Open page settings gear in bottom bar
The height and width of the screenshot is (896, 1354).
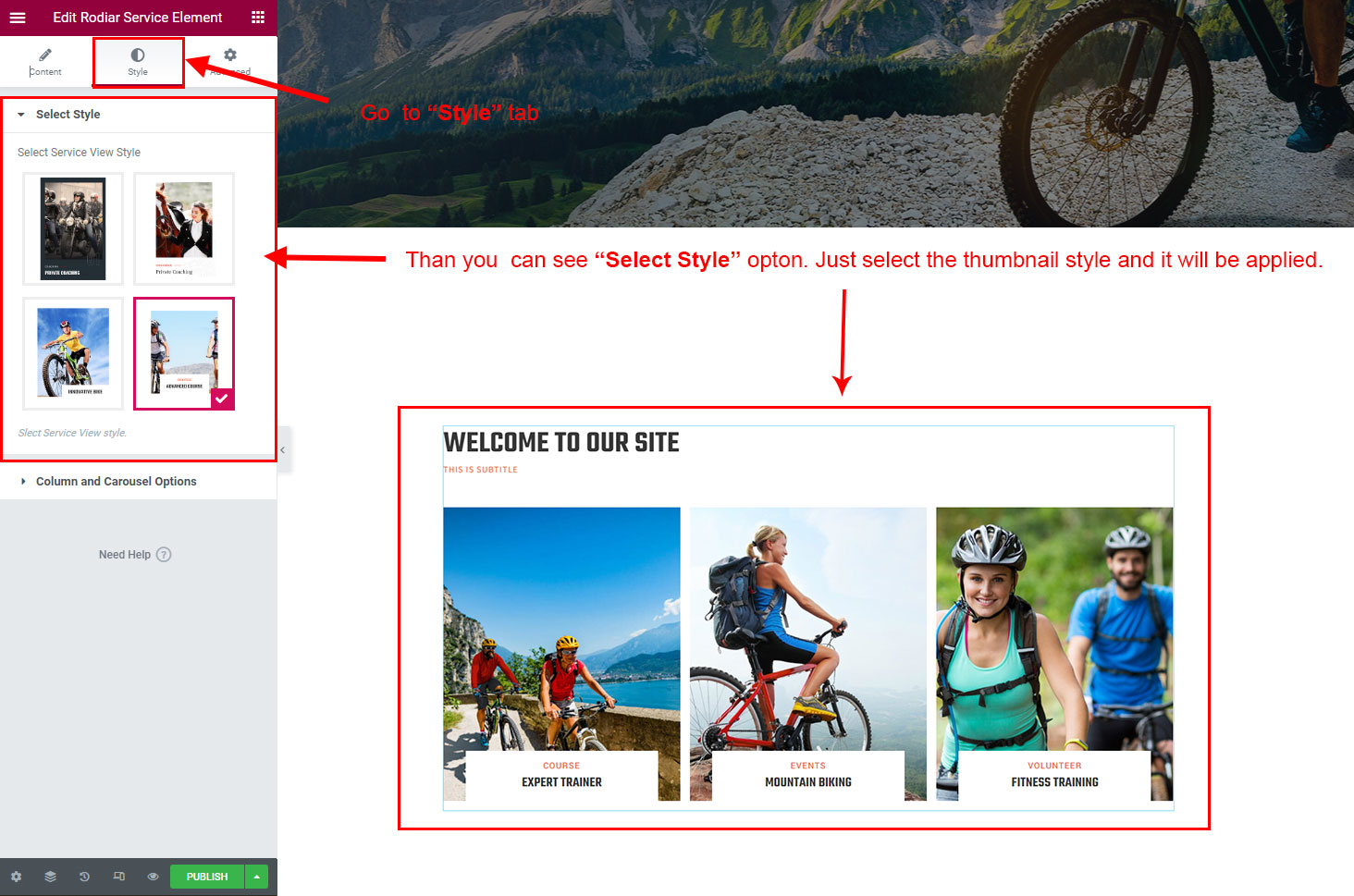[x=16, y=877]
